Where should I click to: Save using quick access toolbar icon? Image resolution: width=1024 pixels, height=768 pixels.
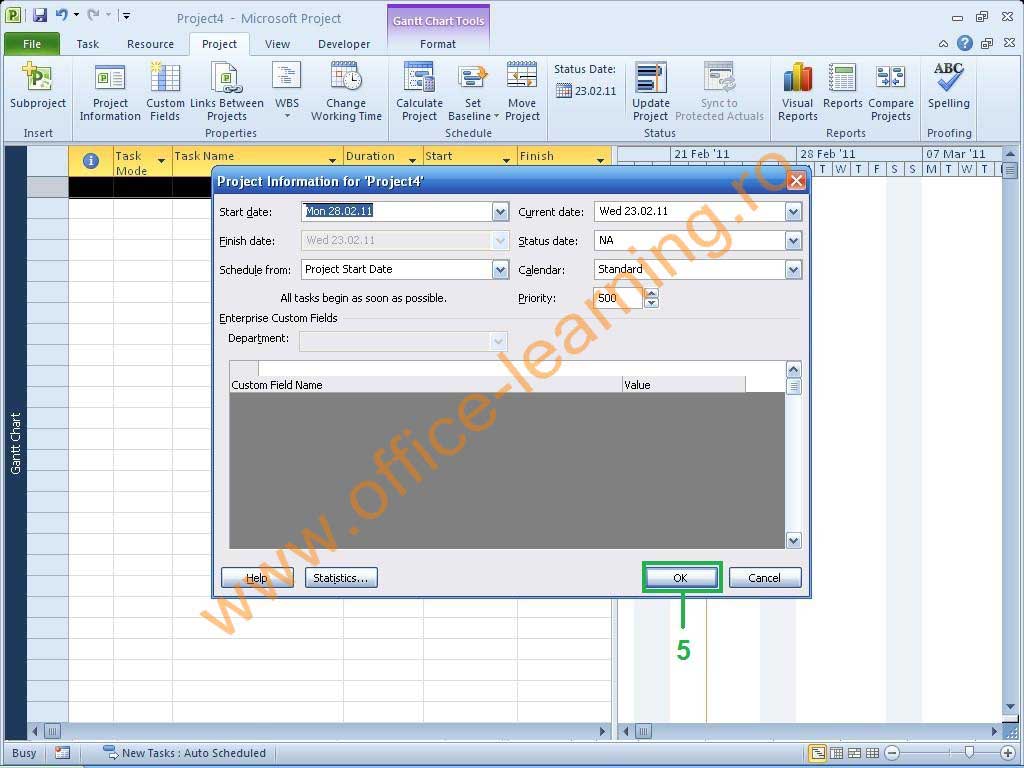(x=40, y=15)
